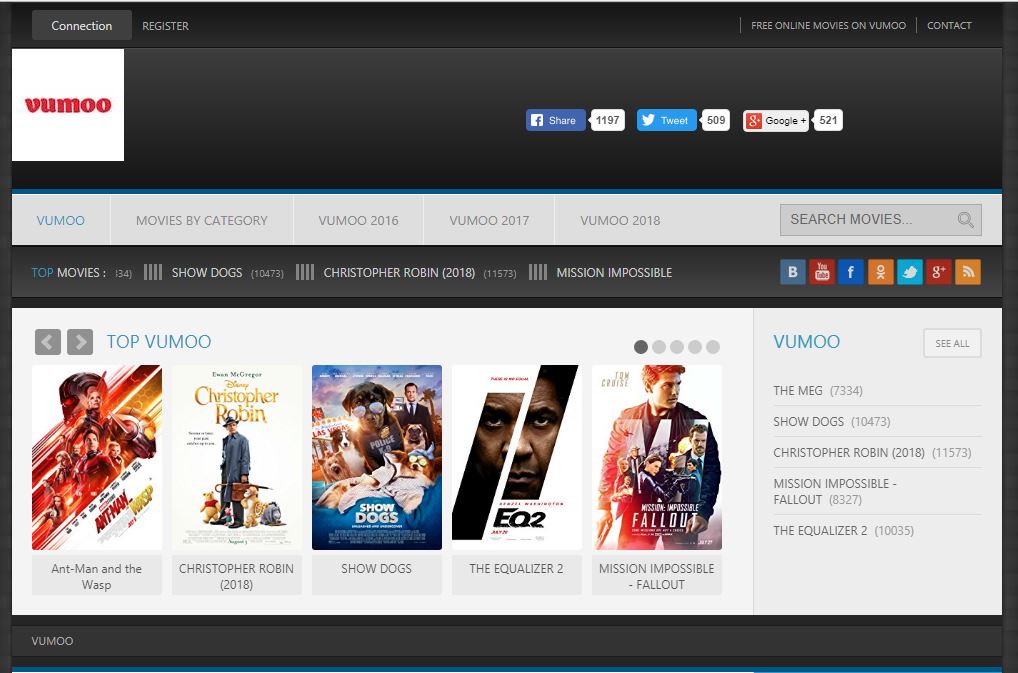Click the Vumoo logo image
1018x673 pixels.
click(68, 105)
